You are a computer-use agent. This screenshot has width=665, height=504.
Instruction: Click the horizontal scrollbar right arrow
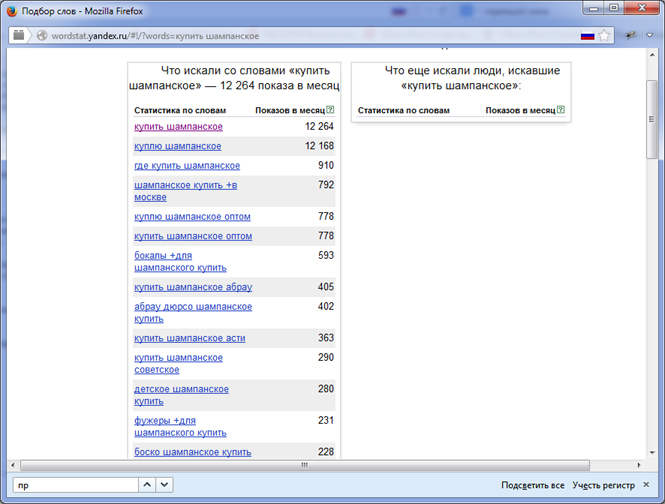(x=639, y=465)
